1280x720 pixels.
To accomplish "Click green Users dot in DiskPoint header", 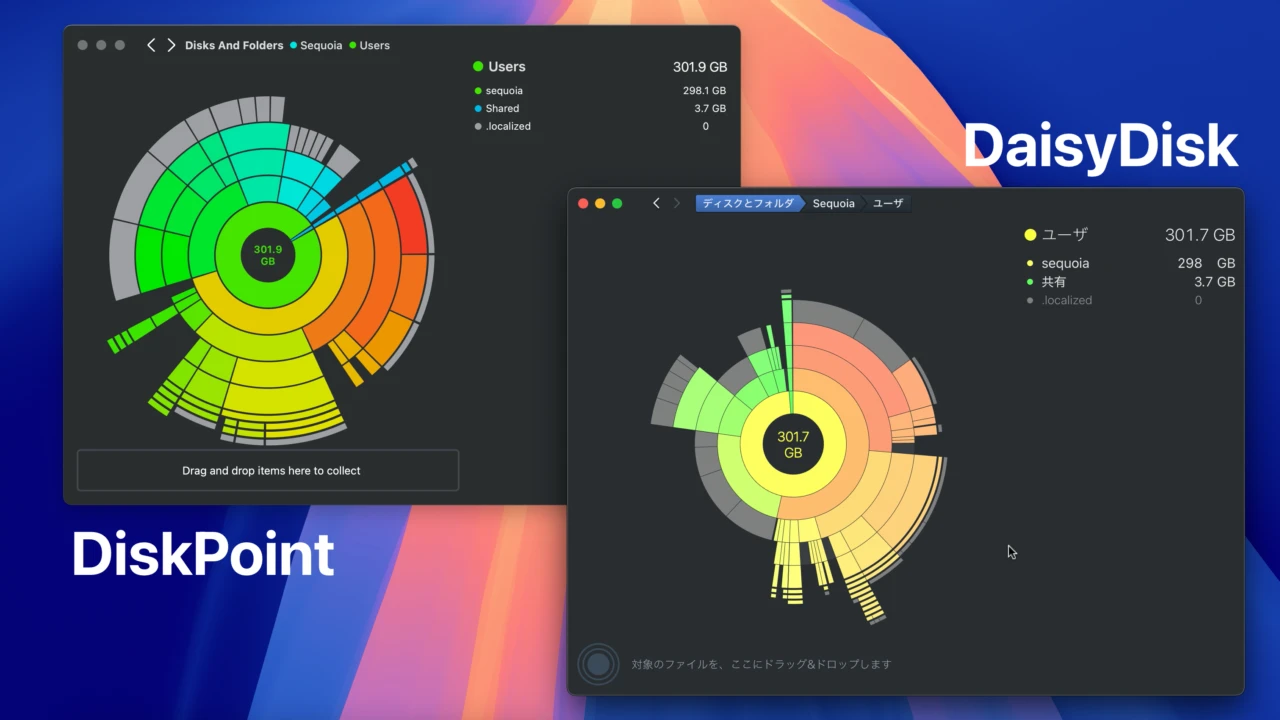I will (x=478, y=67).
